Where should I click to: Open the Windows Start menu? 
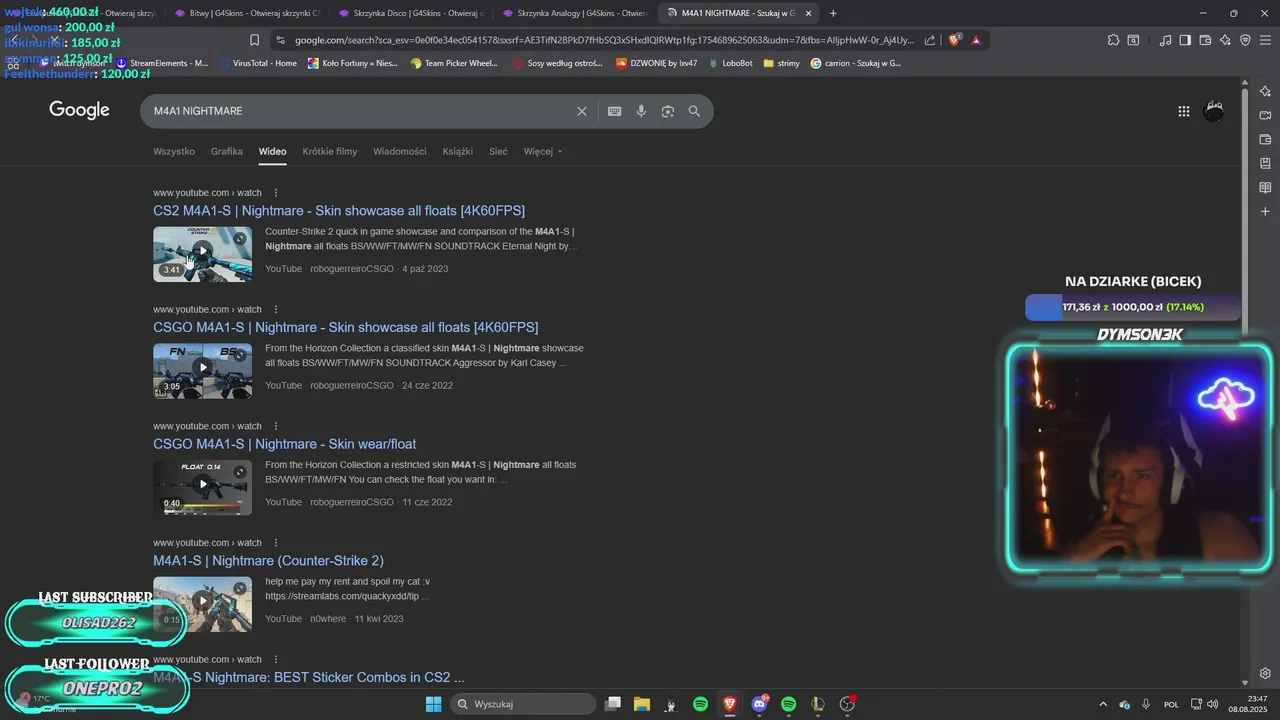(x=433, y=704)
